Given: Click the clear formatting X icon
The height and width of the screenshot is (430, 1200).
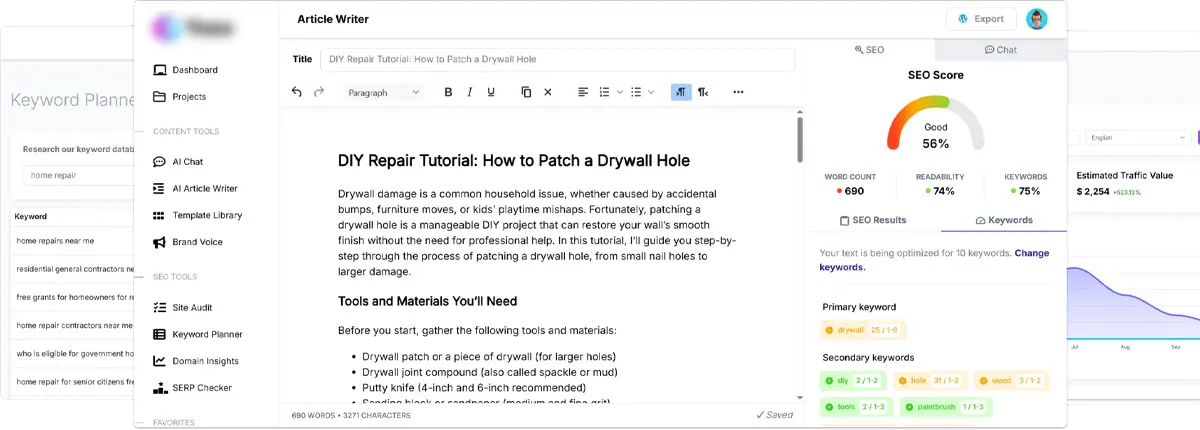Looking at the screenshot, I should [x=547, y=92].
